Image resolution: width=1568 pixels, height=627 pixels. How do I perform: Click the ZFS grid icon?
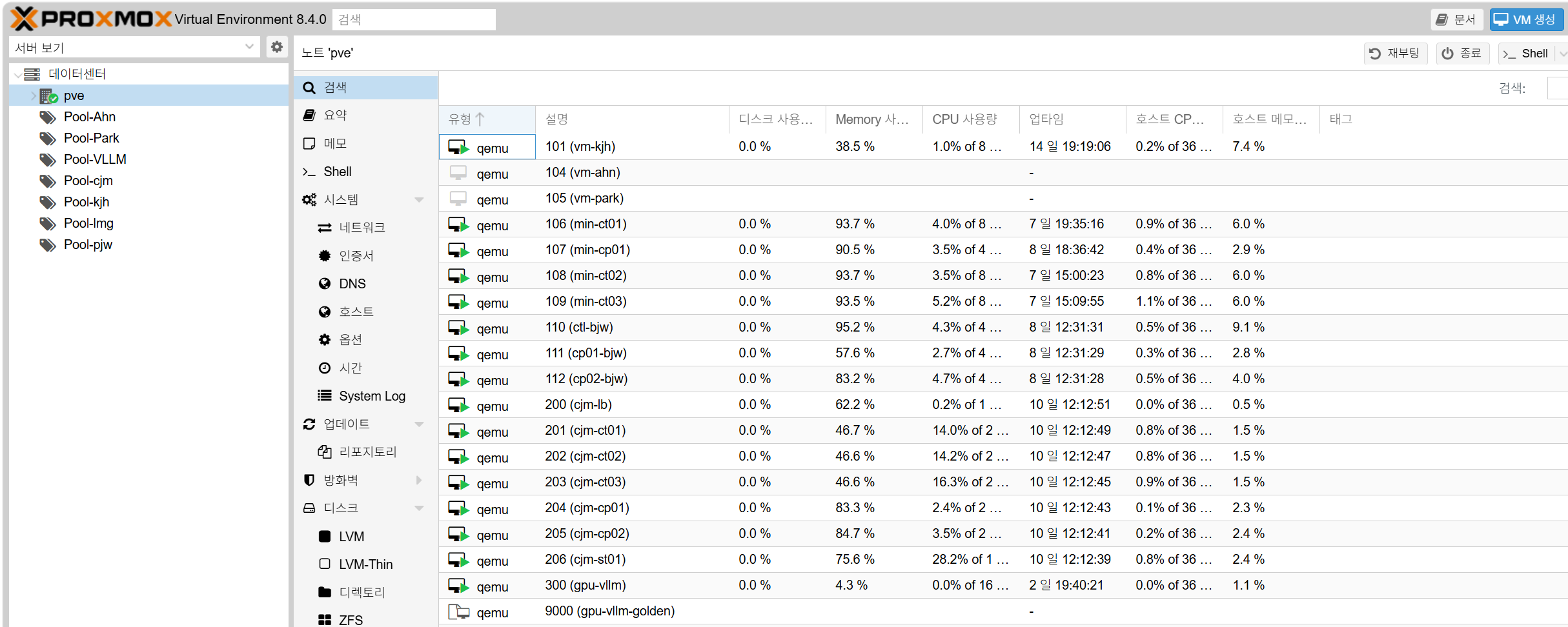(x=325, y=620)
